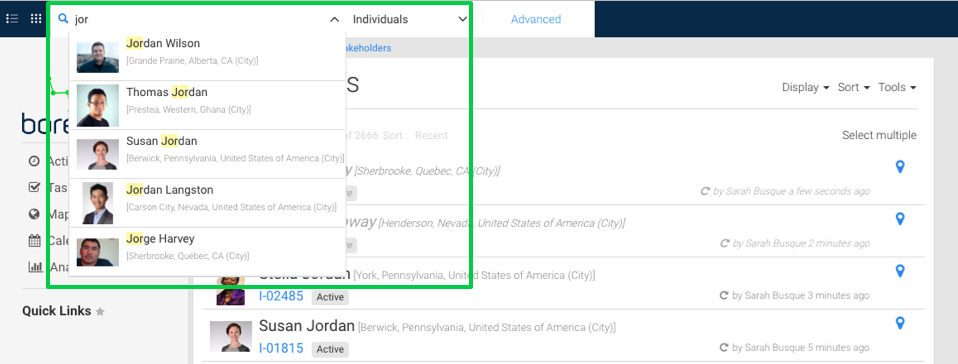Open the apps grid icon

pyautogui.click(x=36, y=19)
